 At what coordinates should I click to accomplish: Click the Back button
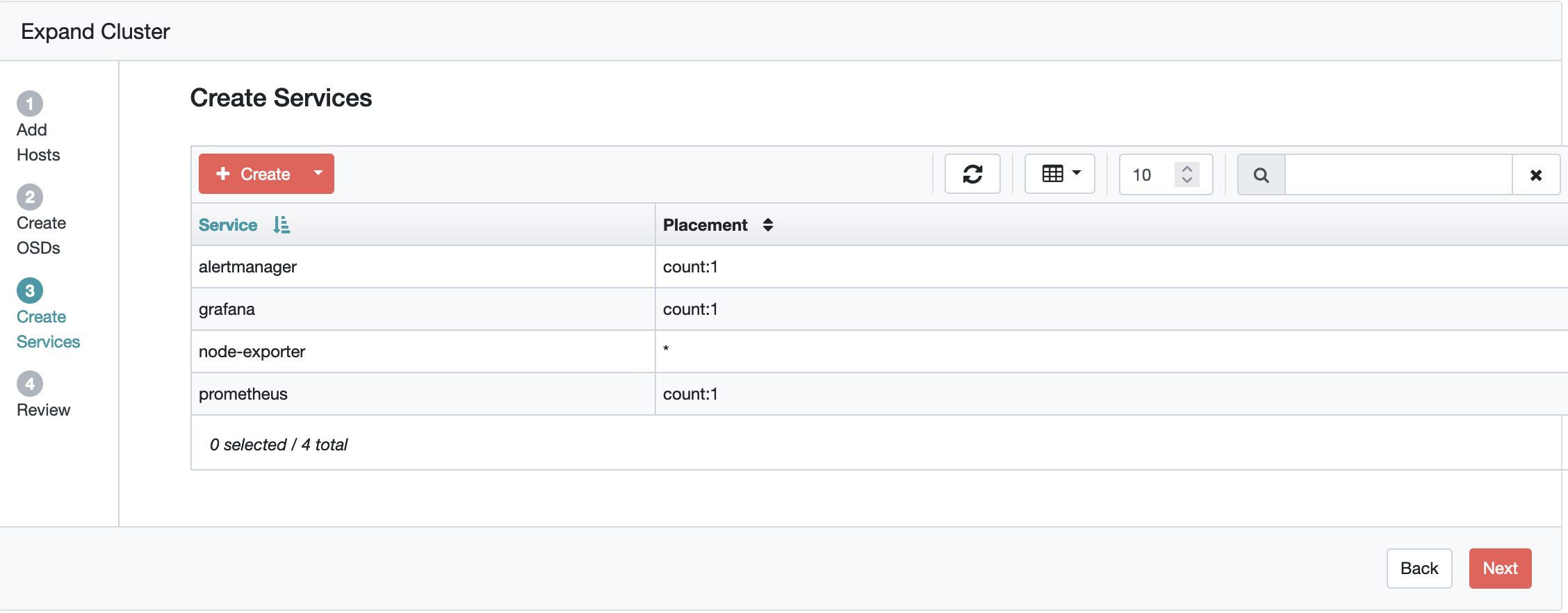pyautogui.click(x=1419, y=569)
